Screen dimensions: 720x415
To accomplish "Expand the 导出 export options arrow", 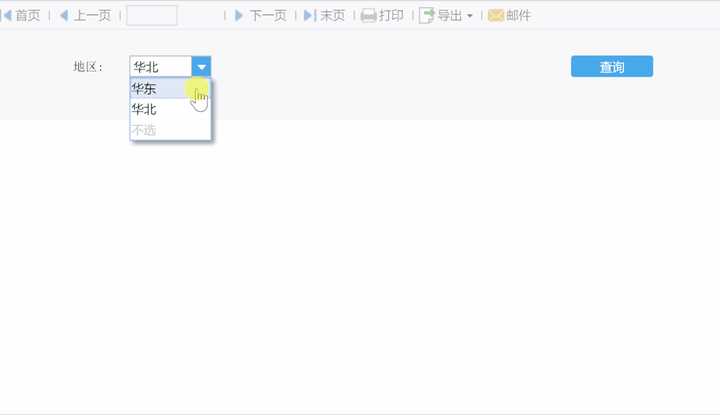I will pos(469,16).
